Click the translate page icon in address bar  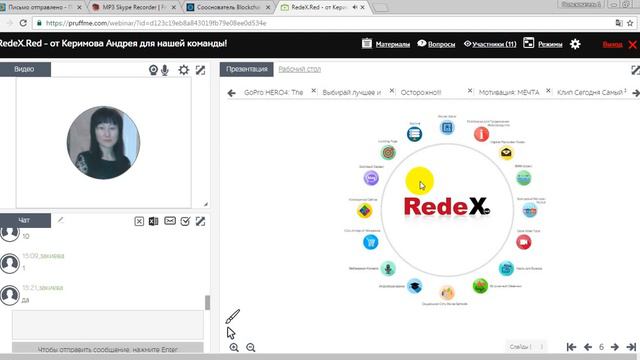[619, 23]
